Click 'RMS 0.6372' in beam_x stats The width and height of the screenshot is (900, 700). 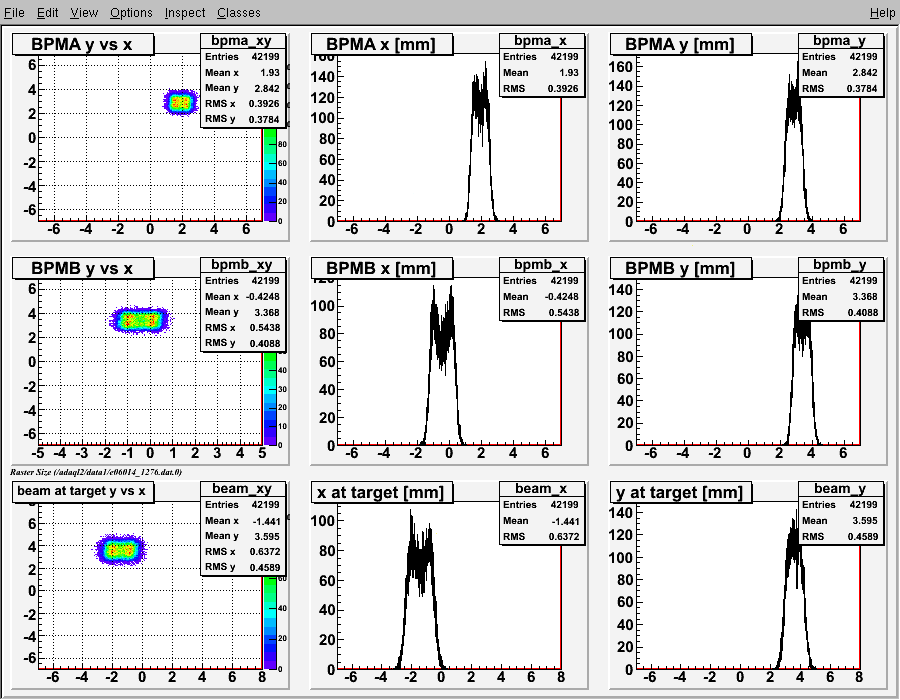541,536
